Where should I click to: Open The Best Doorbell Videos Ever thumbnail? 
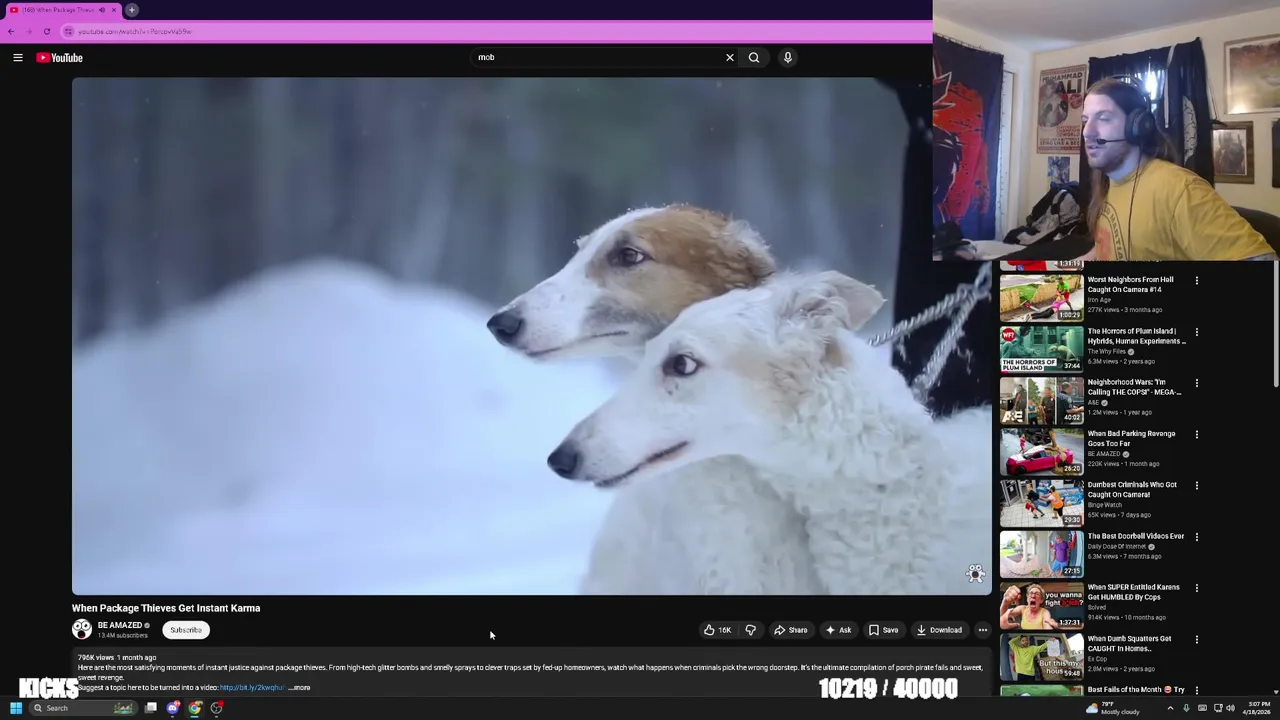coord(1041,553)
